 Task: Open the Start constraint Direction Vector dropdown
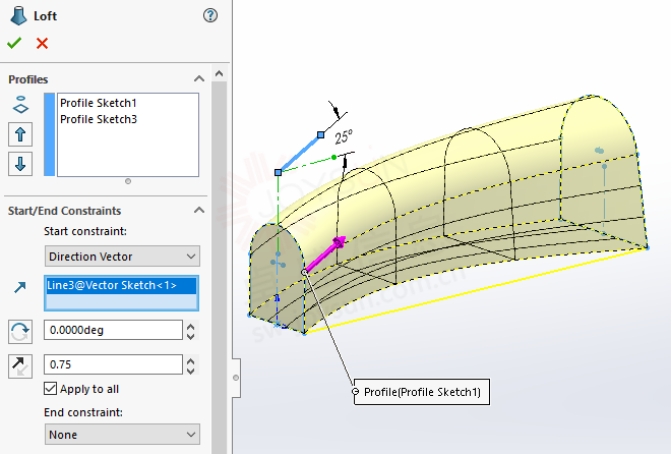[122, 256]
